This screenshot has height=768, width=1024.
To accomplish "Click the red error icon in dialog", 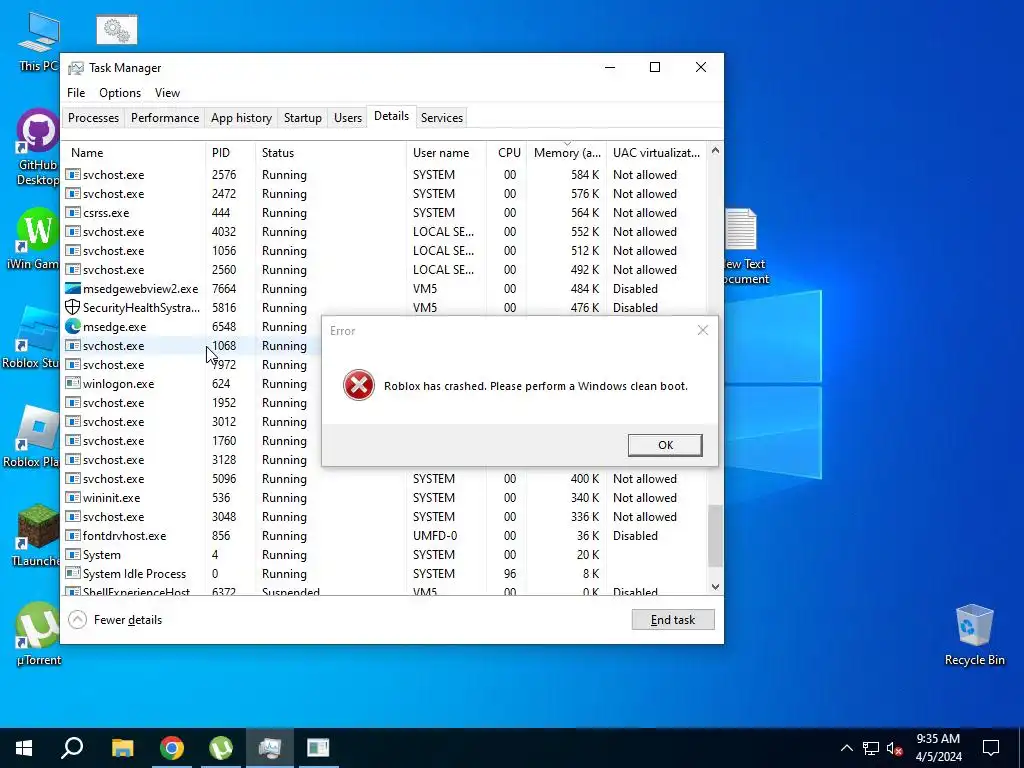I will [x=359, y=385].
